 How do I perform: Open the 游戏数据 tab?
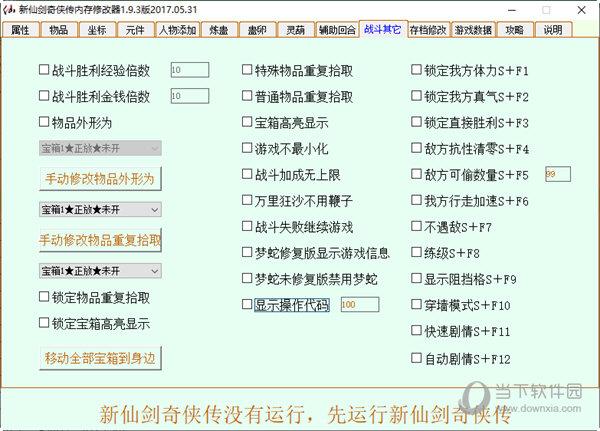(x=473, y=30)
